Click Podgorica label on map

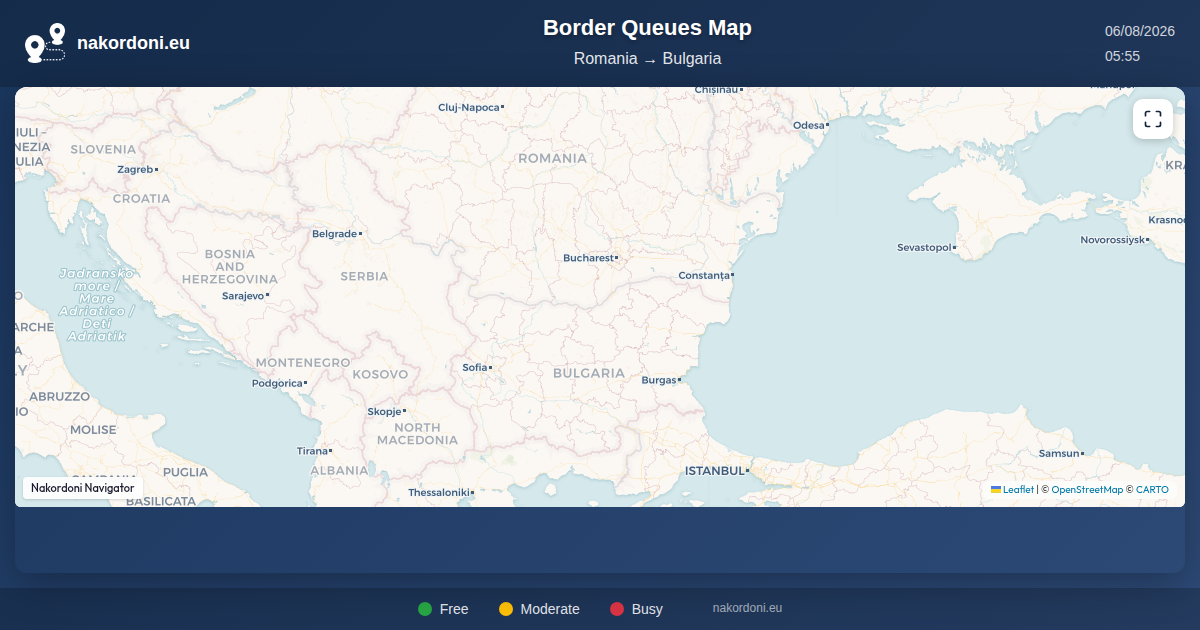[x=277, y=383]
